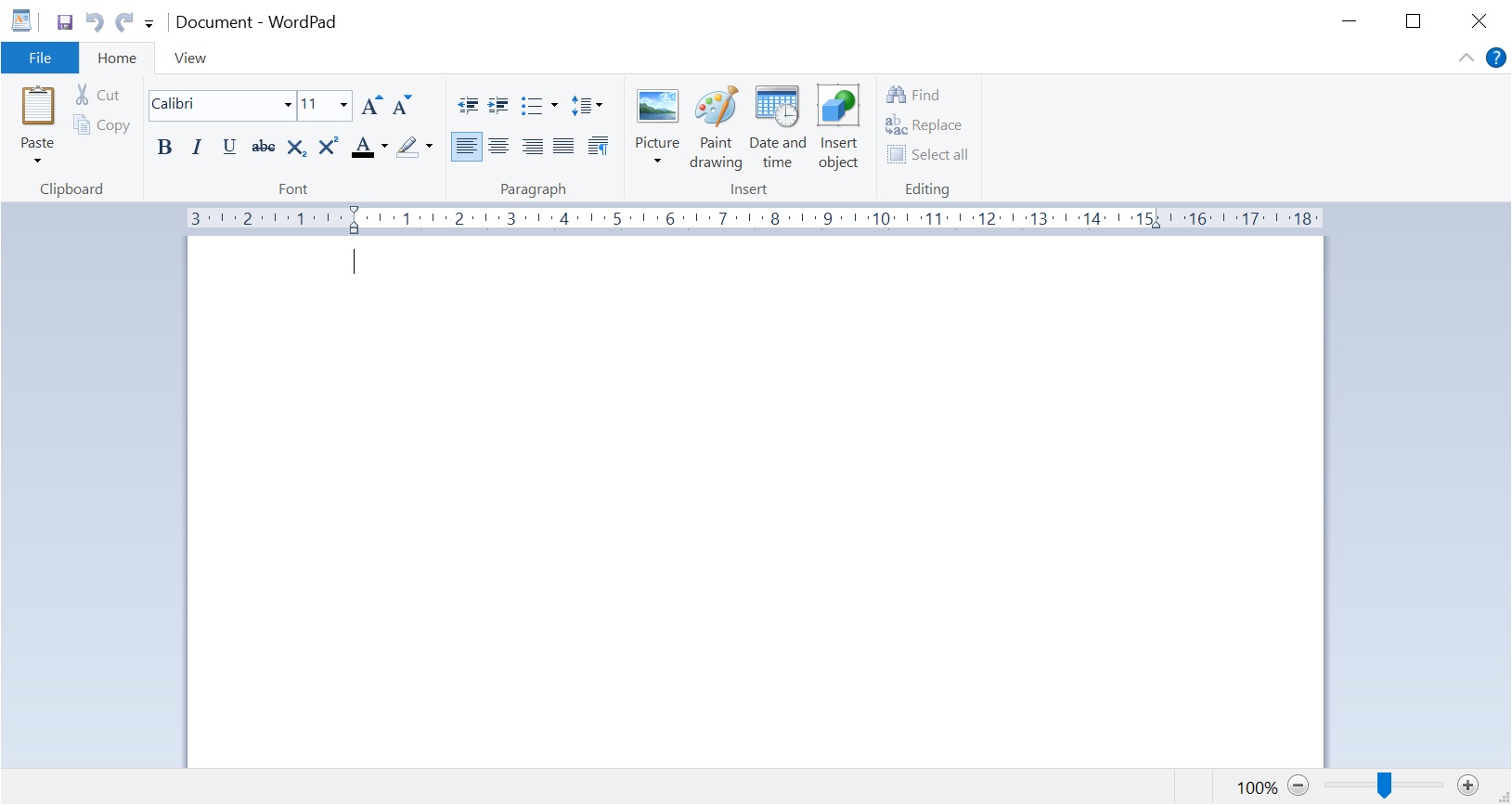Click the Redo arrow in title bar
The image size is (1512, 805).
pyautogui.click(x=124, y=22)
